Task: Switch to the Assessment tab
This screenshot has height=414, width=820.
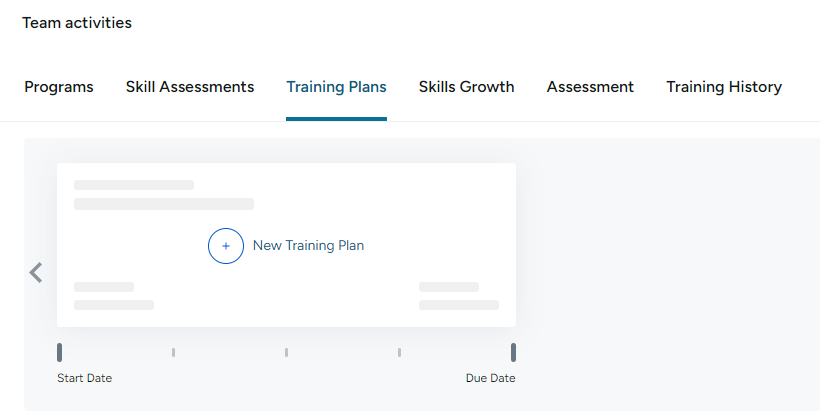Action: [x=590, y=87]
